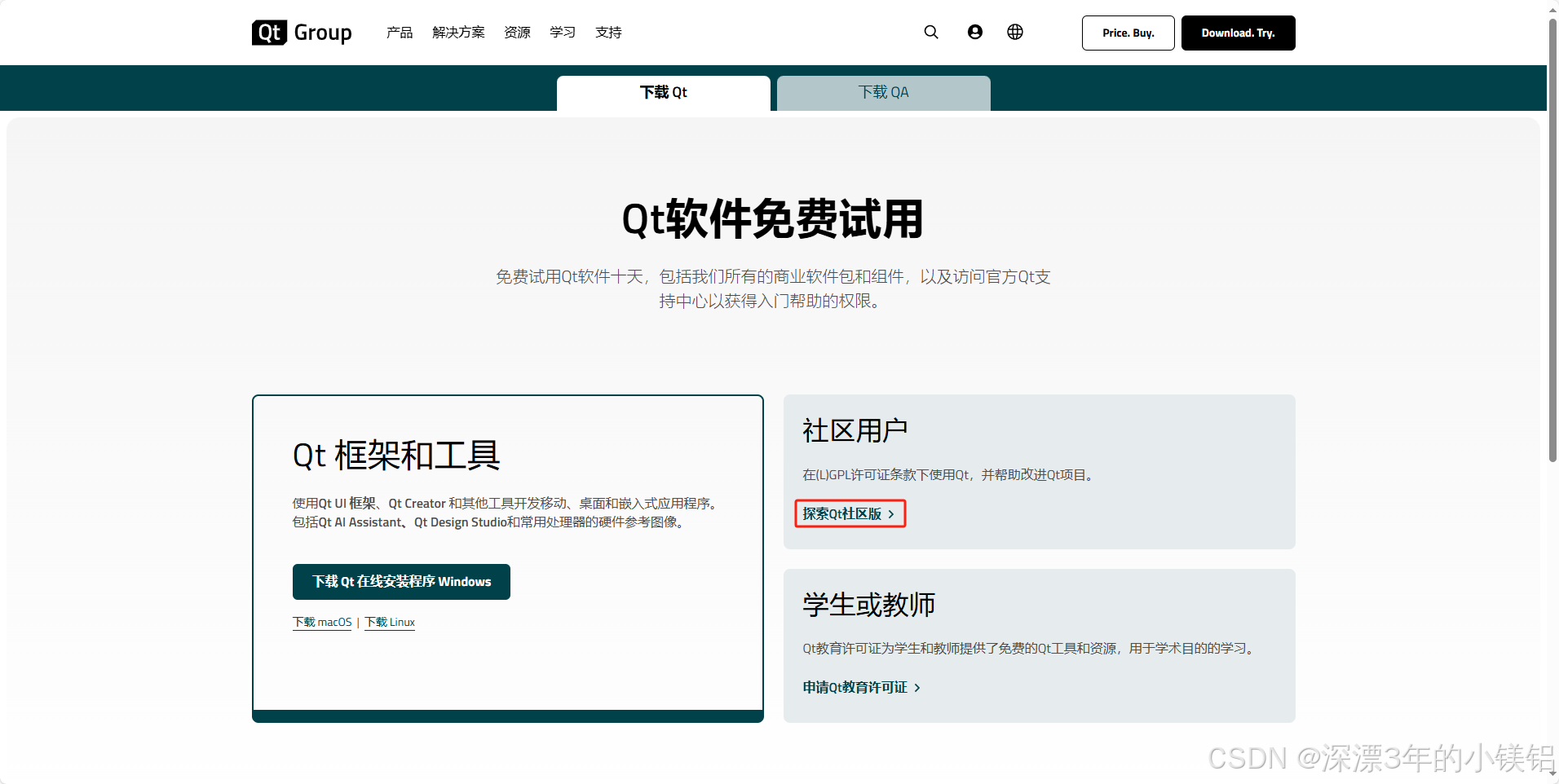Click the scrollbar up arrow
This screenshot has height=784, width=1559.
point(1552,9)
